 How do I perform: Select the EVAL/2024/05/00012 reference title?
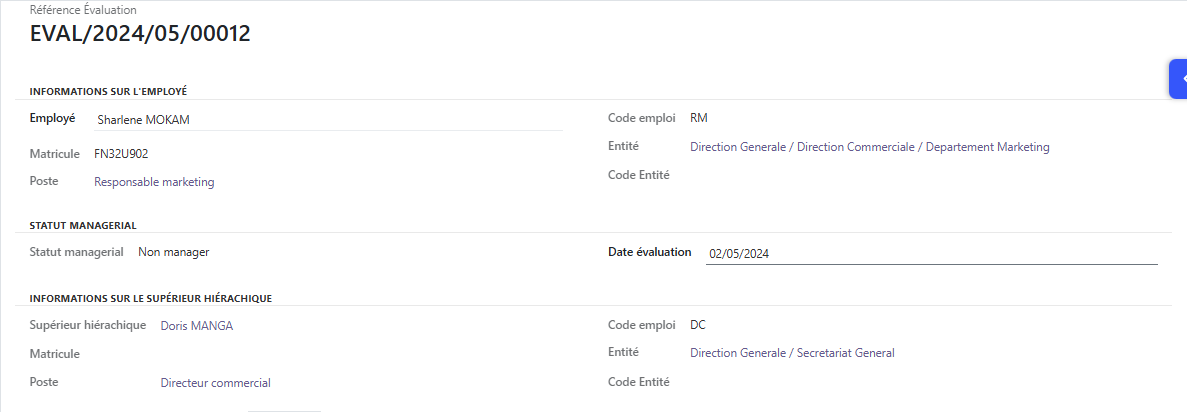coord(140,34)
